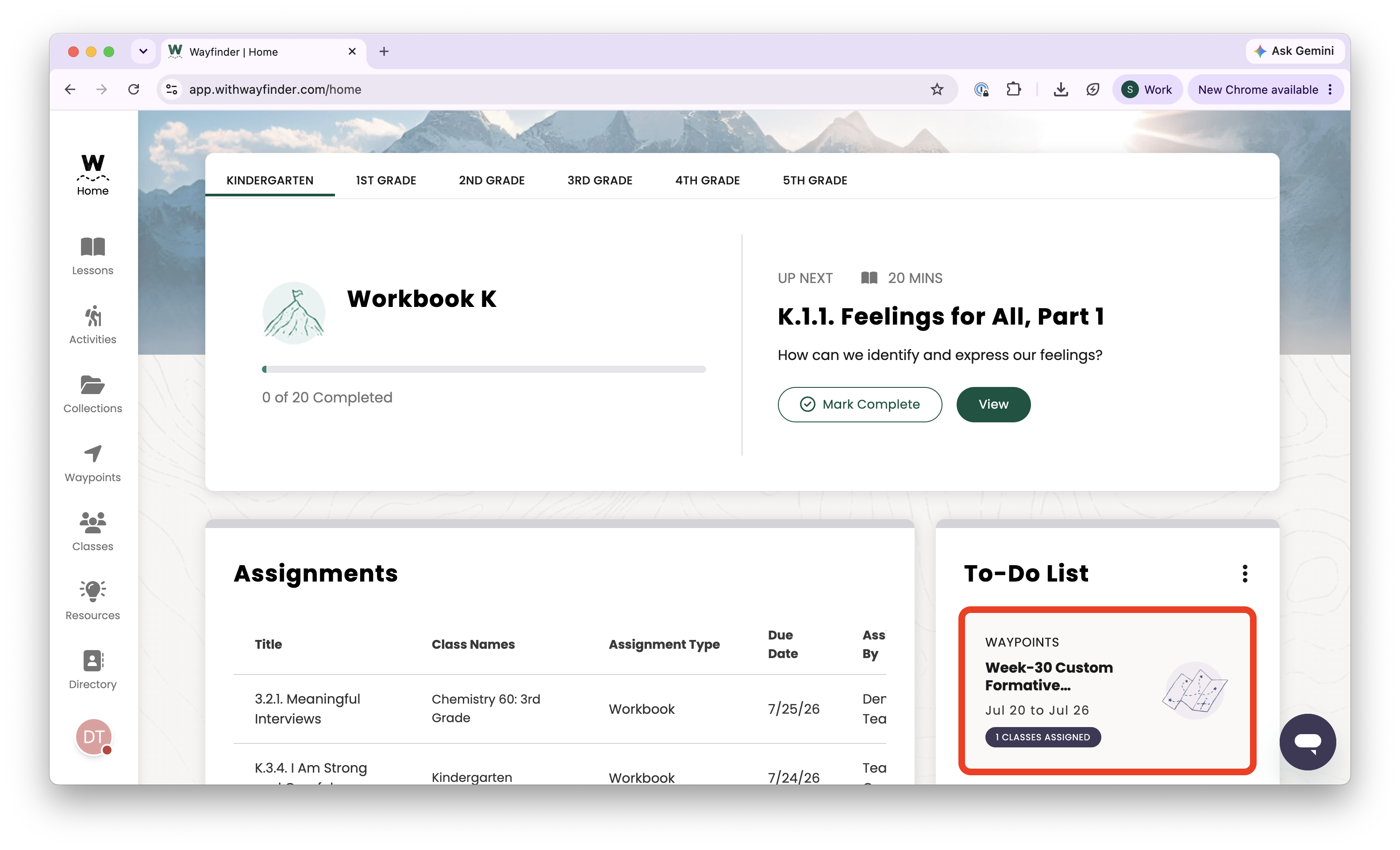Click the Class Names column header

[473, 644]
